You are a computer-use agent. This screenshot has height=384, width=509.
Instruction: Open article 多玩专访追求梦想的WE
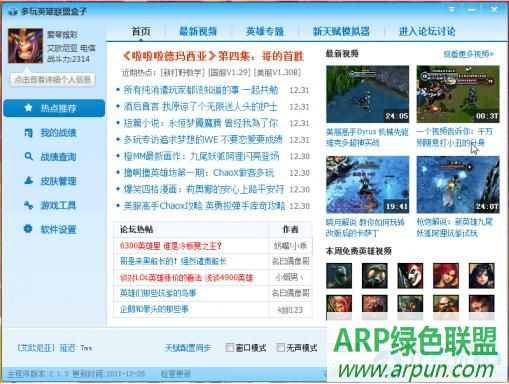(203, 140)
